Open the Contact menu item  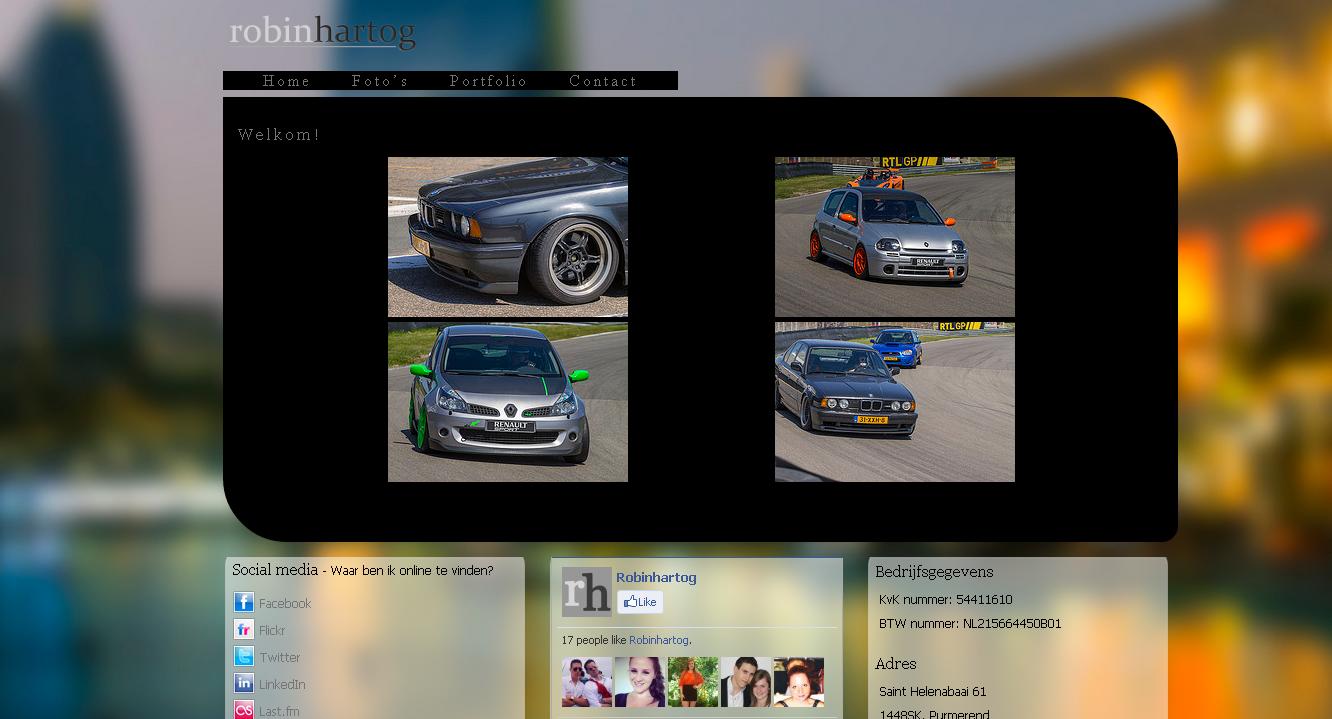pos(603,81)
